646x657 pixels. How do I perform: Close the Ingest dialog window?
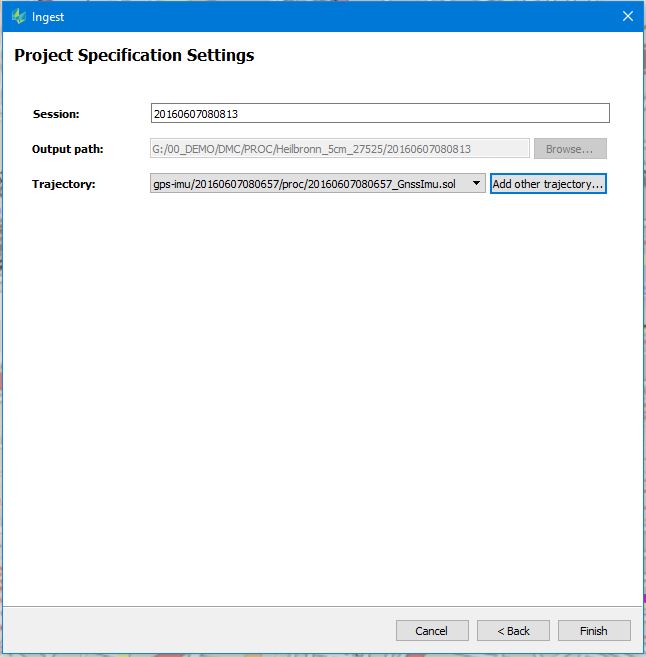click(627, 16)
